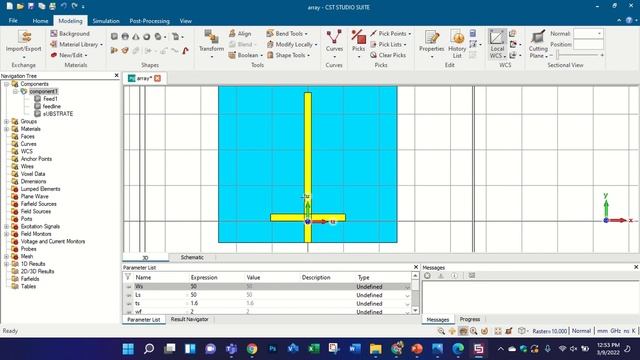Open the Boolean dropdown
The width and height of the screenshot is (640, 360).
coord(246,55)
